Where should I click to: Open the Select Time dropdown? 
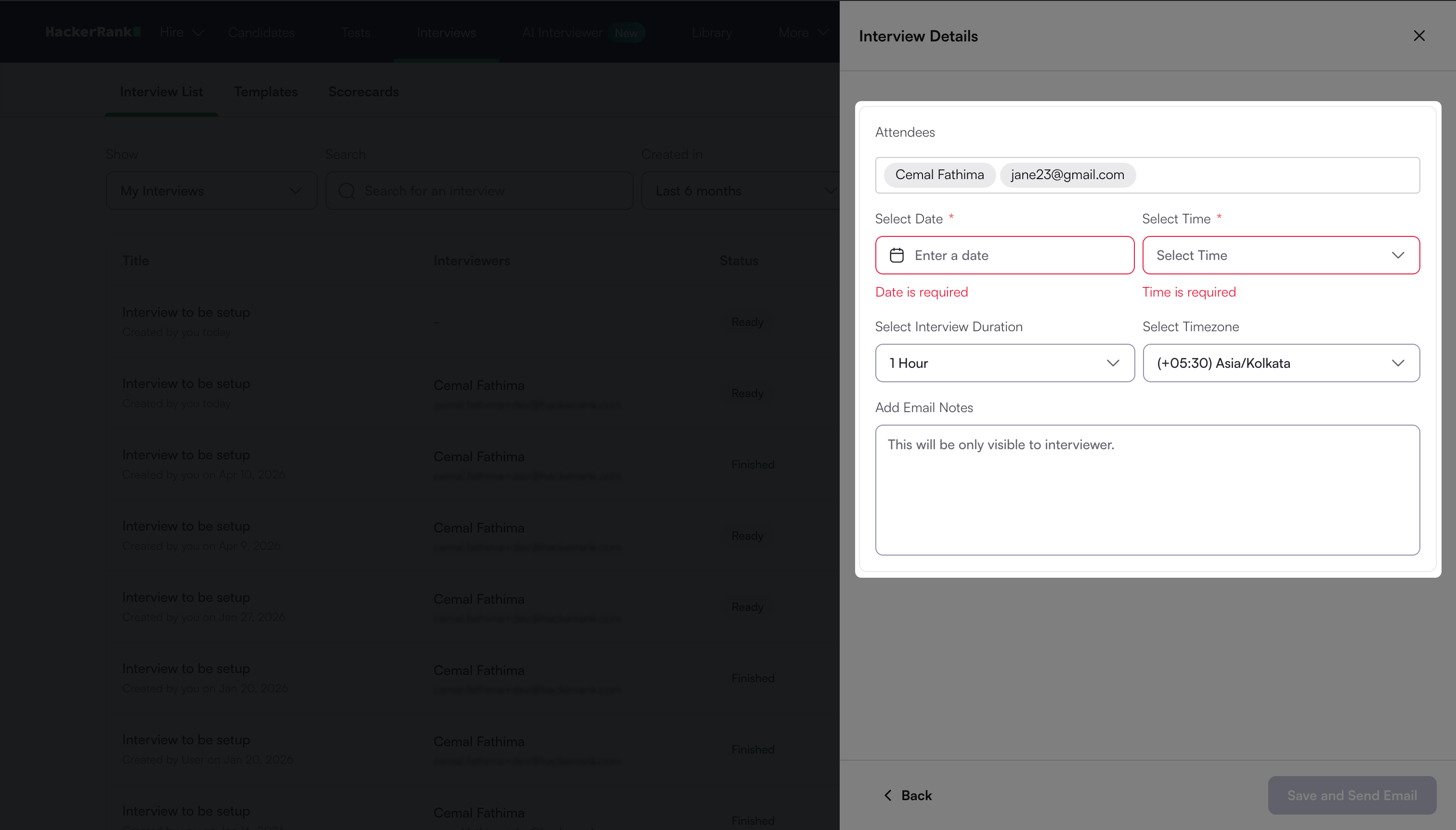pyautogui.click(x=1280, y=255)
